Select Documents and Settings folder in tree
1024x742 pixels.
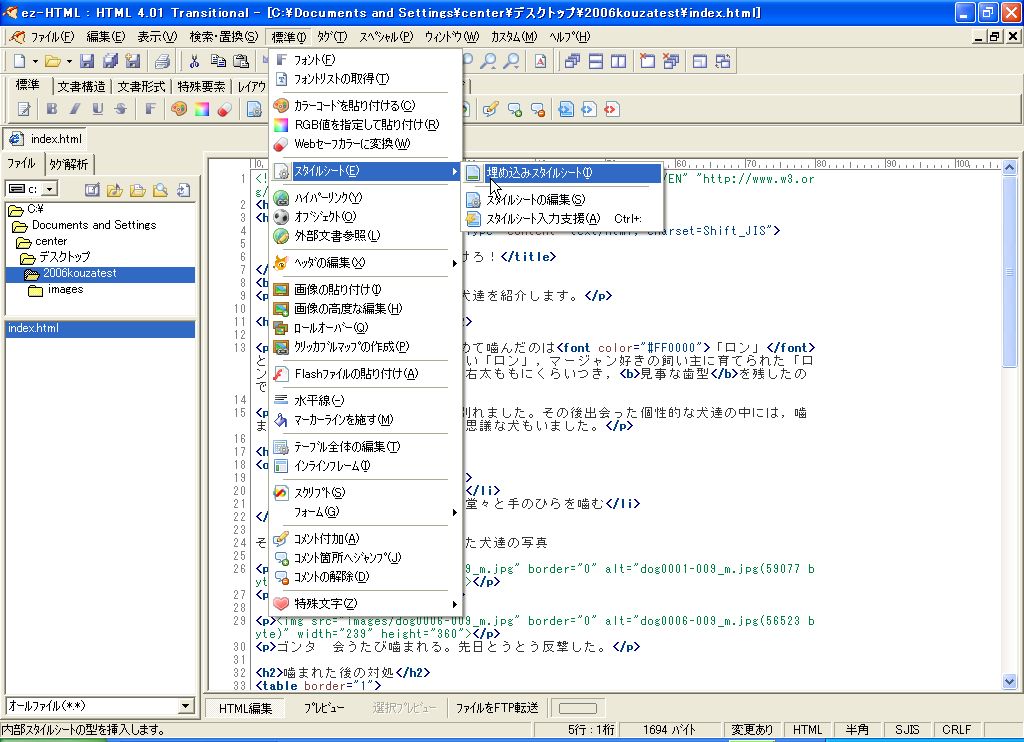pos(93,225)
